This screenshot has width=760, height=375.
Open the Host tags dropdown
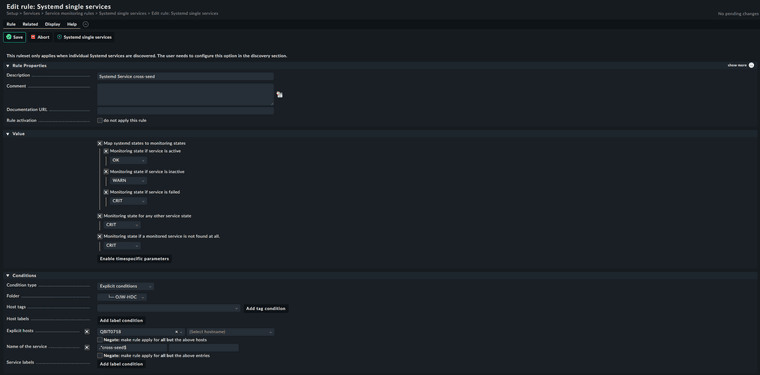pos(169,308)
